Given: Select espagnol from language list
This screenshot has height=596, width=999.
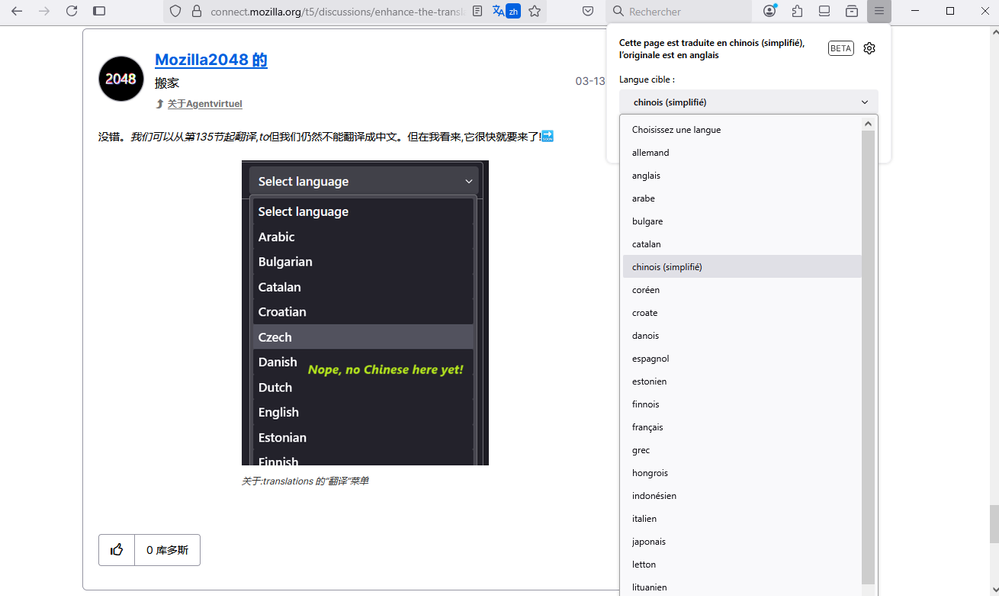Looking at the screenshot, I should [x=742, y=359].
